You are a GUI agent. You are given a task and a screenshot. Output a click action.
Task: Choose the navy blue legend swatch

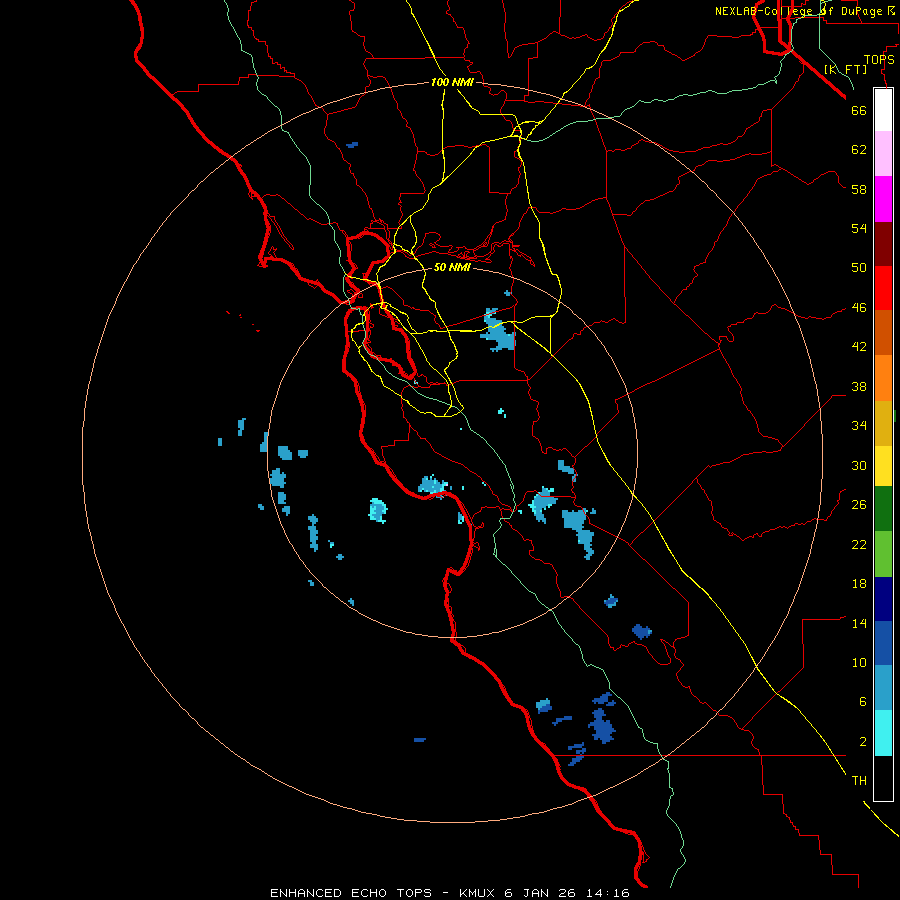(883, 599)
